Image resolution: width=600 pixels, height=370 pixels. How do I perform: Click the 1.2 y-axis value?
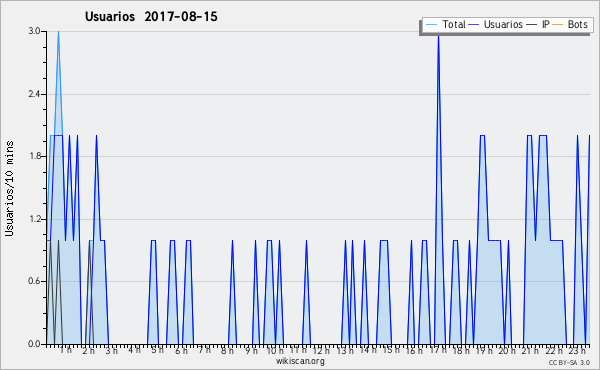[34, 219]
